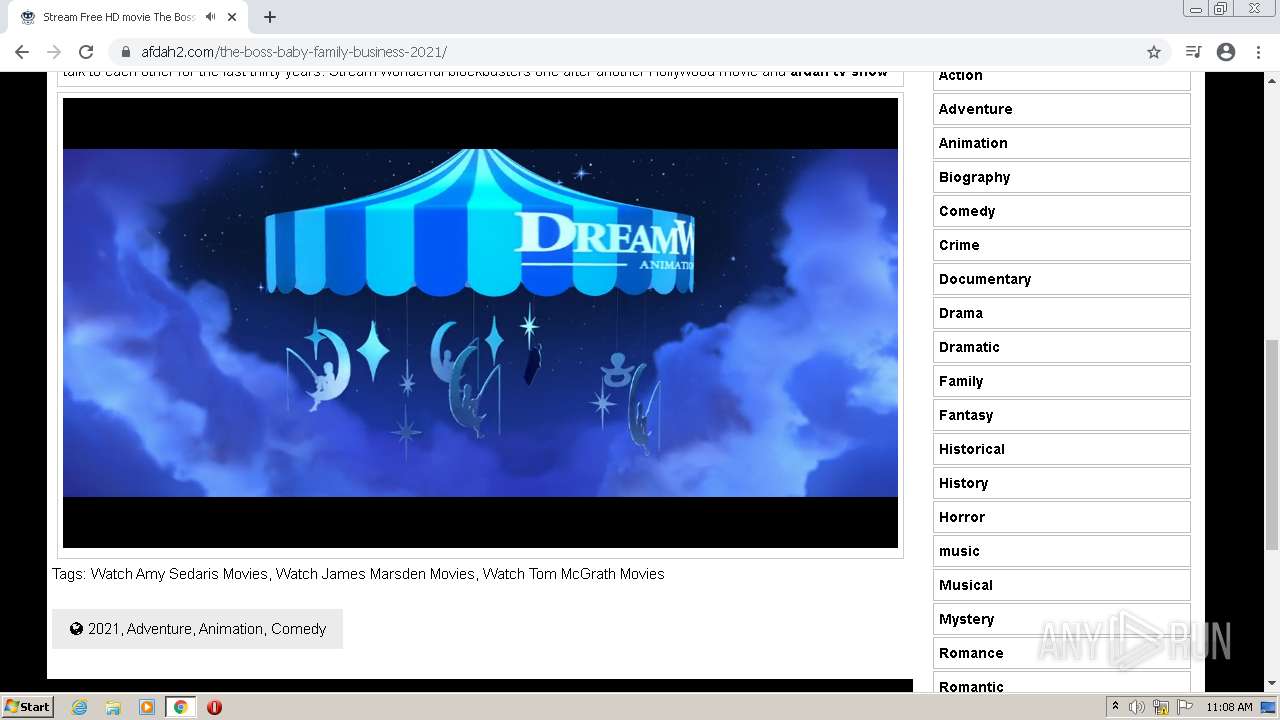Open the Horror category
1280x720 pixels.
pyautogui.click(x=1062, y=517)
